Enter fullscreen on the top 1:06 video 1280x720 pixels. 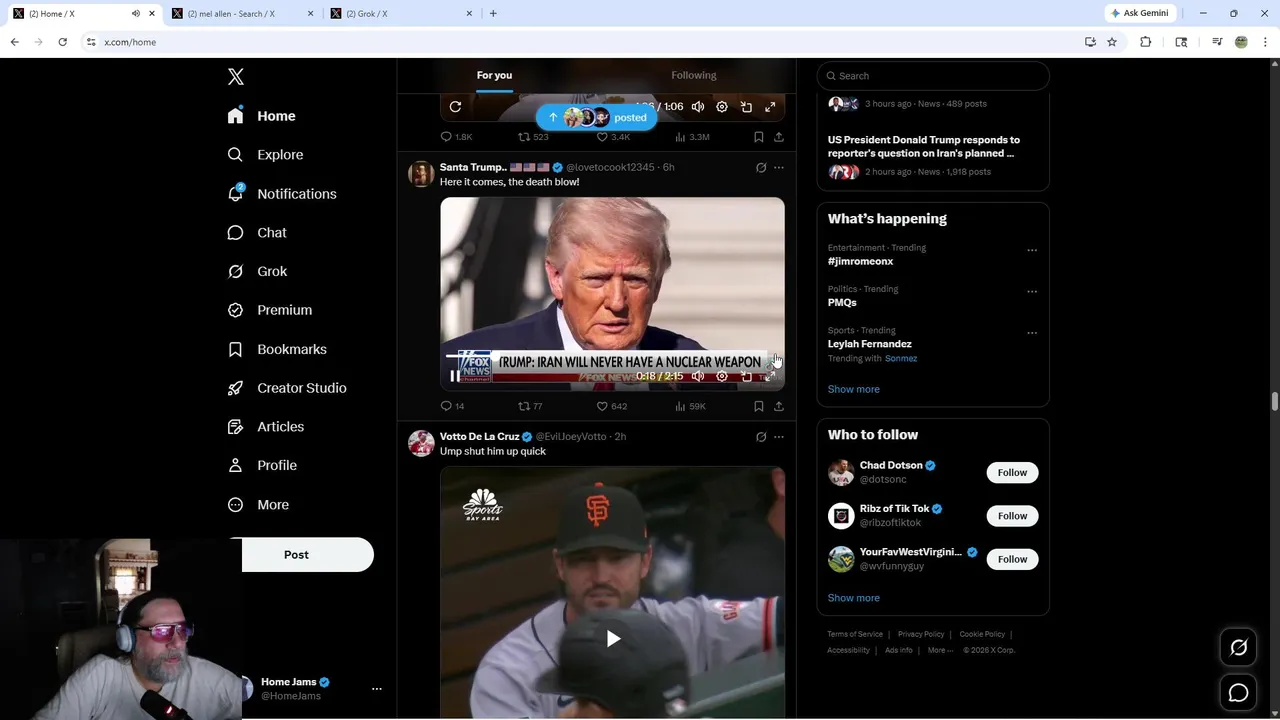coord(770,107)
